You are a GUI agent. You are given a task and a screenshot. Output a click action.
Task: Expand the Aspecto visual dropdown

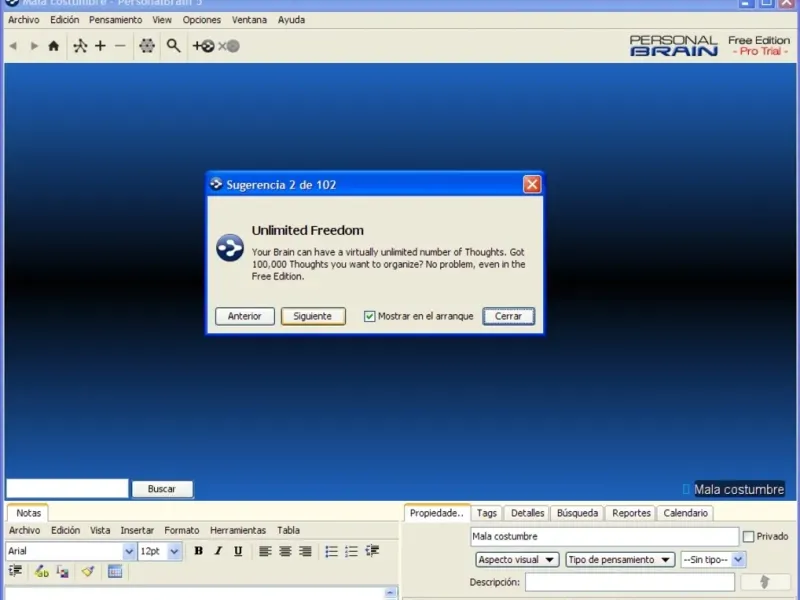point(517,560)
